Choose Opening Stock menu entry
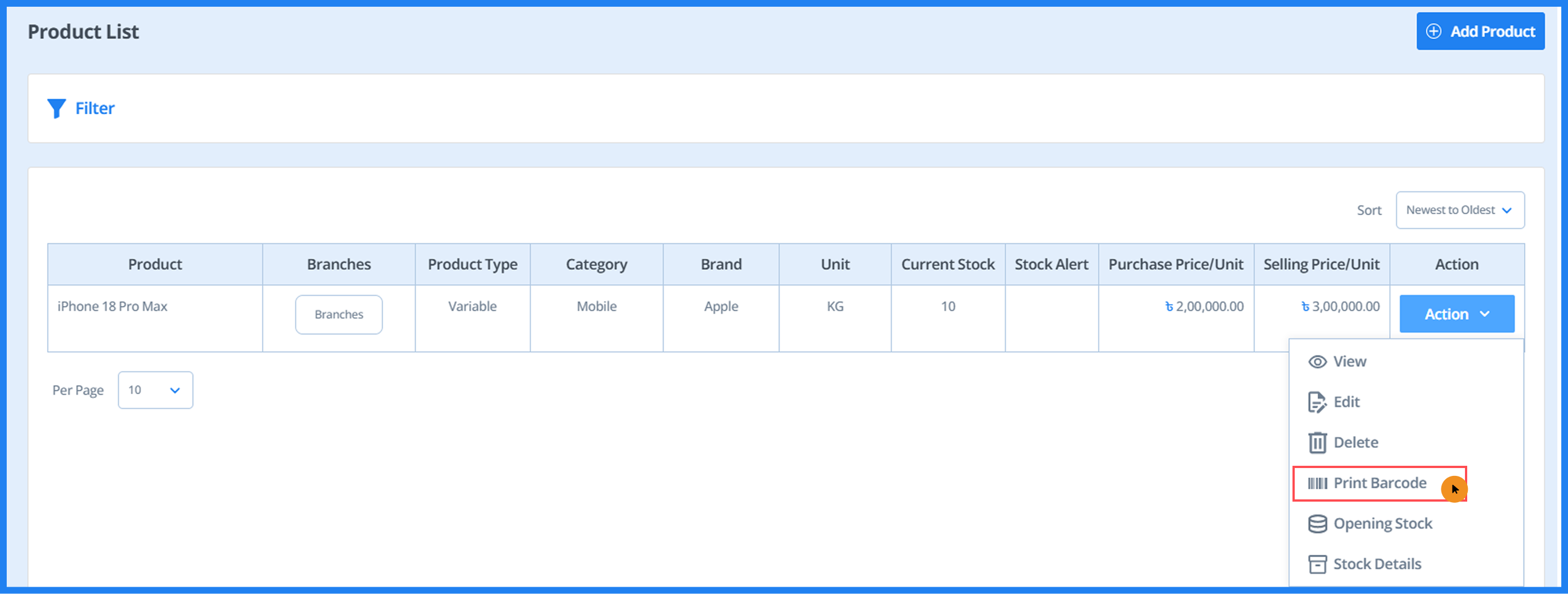 click(1382, 524)
